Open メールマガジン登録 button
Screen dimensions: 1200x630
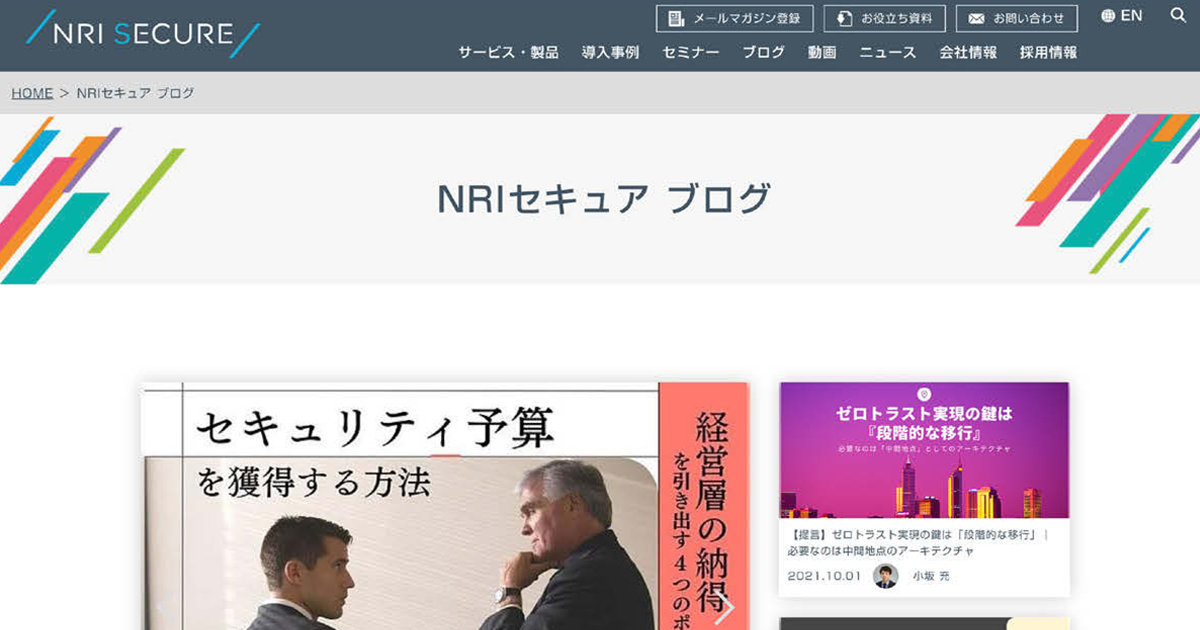pyautogui.click(x=735, y=19)
